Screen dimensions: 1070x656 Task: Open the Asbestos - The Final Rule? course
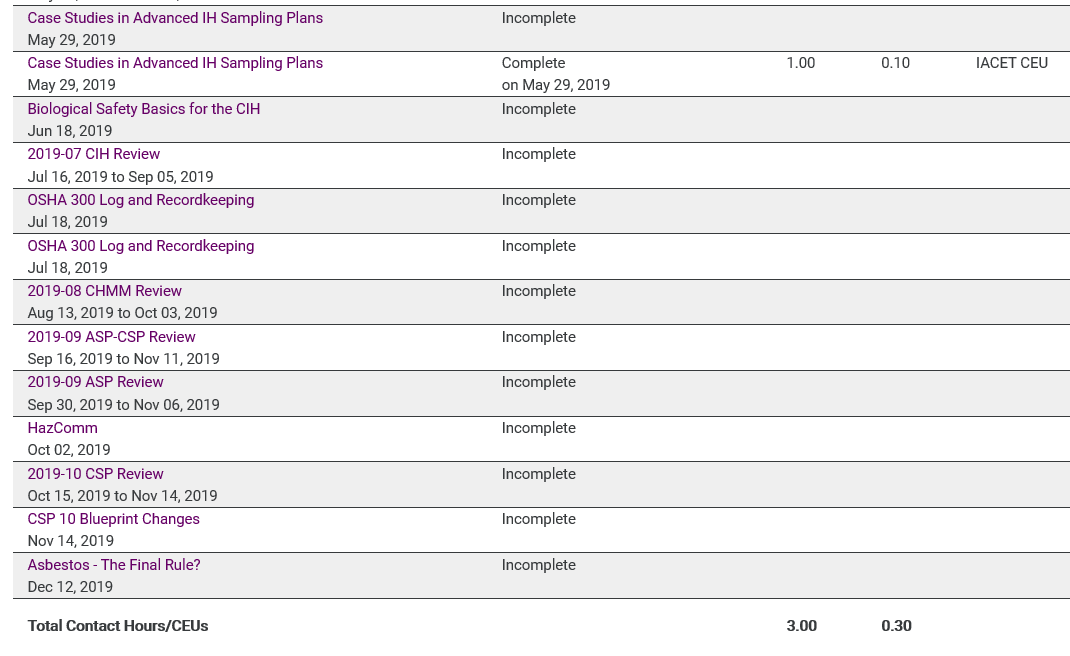coord(113,565)
